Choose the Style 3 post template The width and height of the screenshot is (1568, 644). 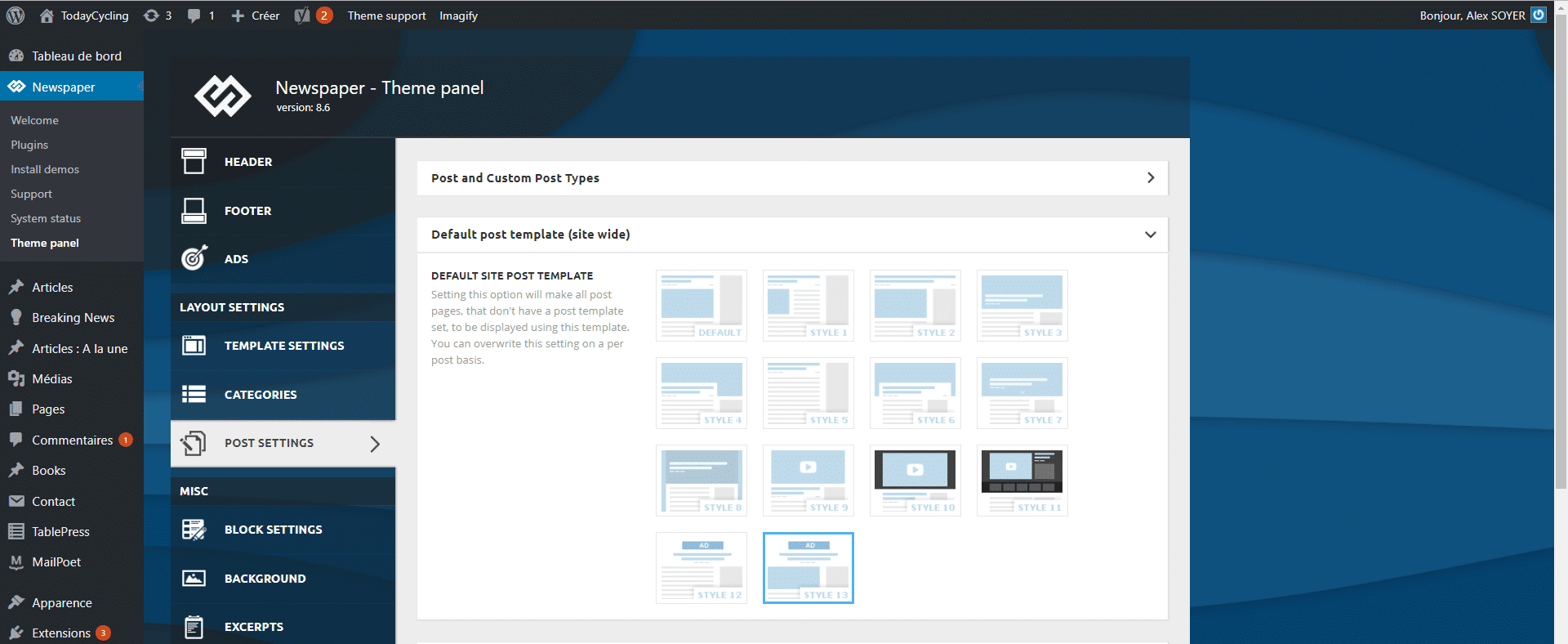point(1022,306)
